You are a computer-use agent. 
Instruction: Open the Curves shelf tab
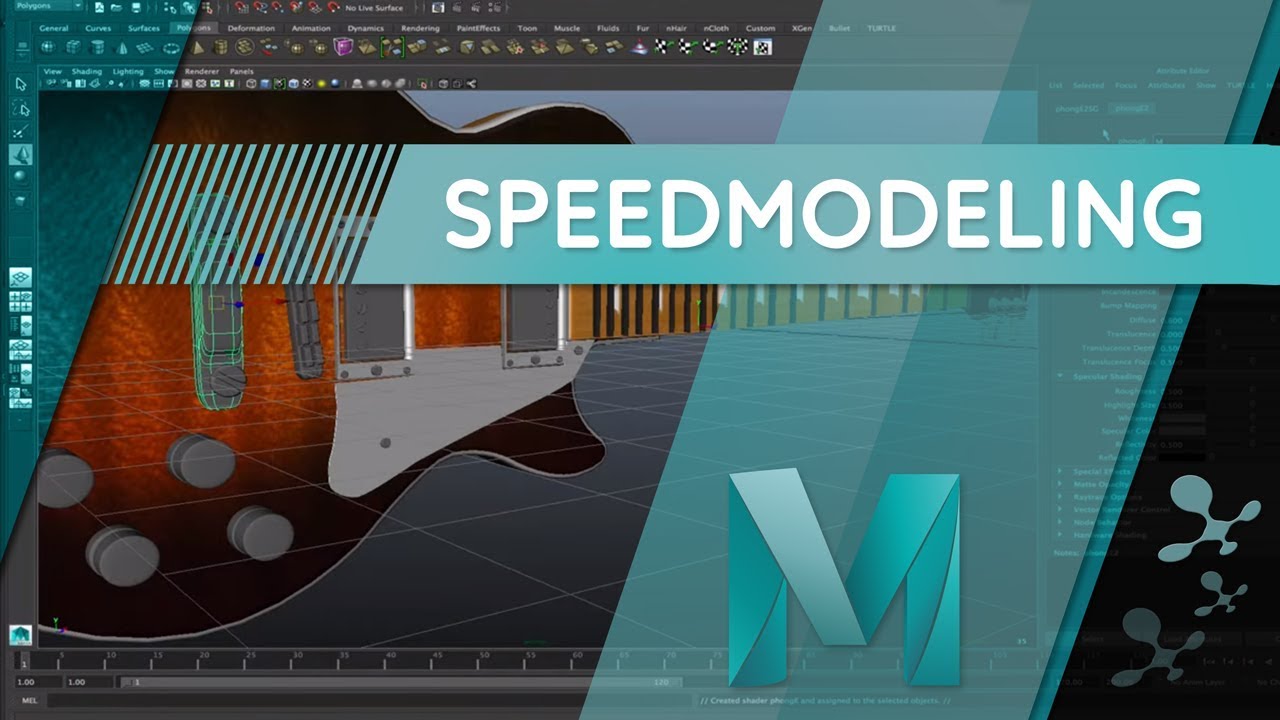(98, 28)
